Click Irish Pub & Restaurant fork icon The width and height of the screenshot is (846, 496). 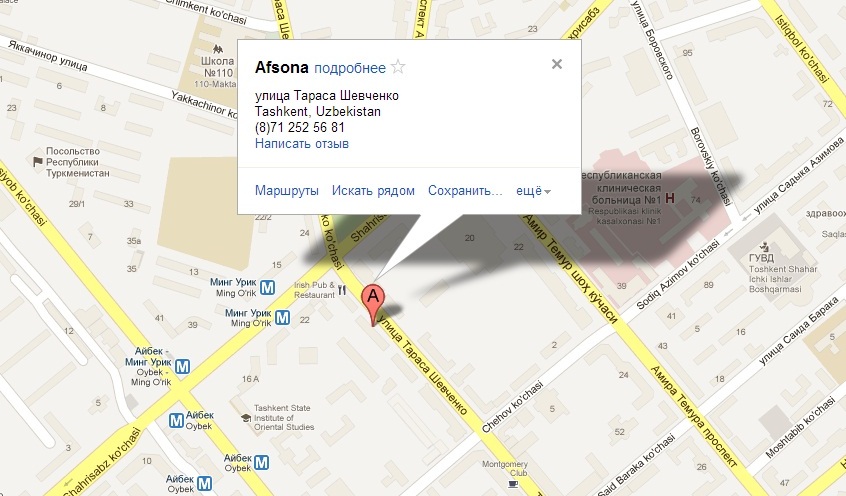pos(342,290)
